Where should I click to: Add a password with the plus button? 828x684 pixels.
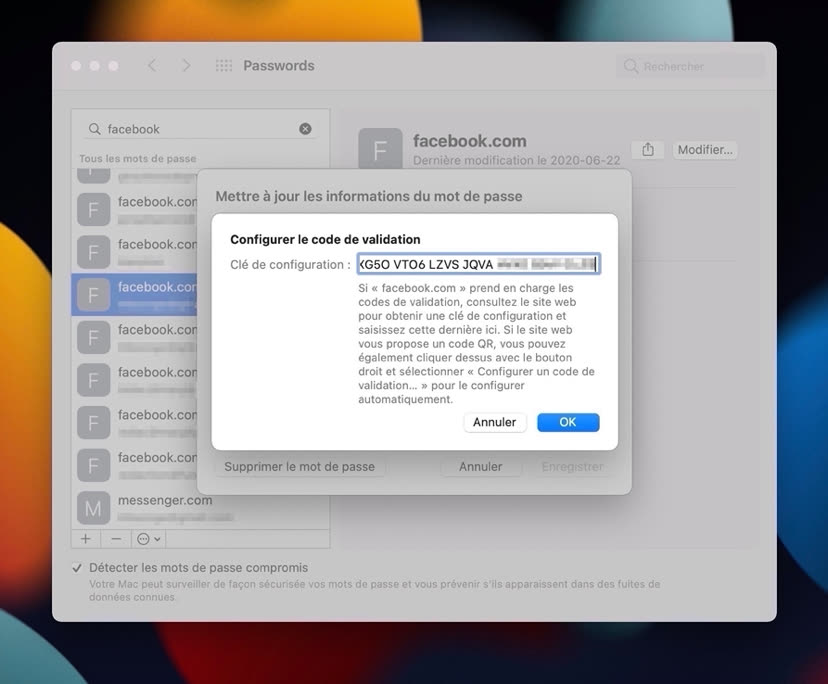86,539
